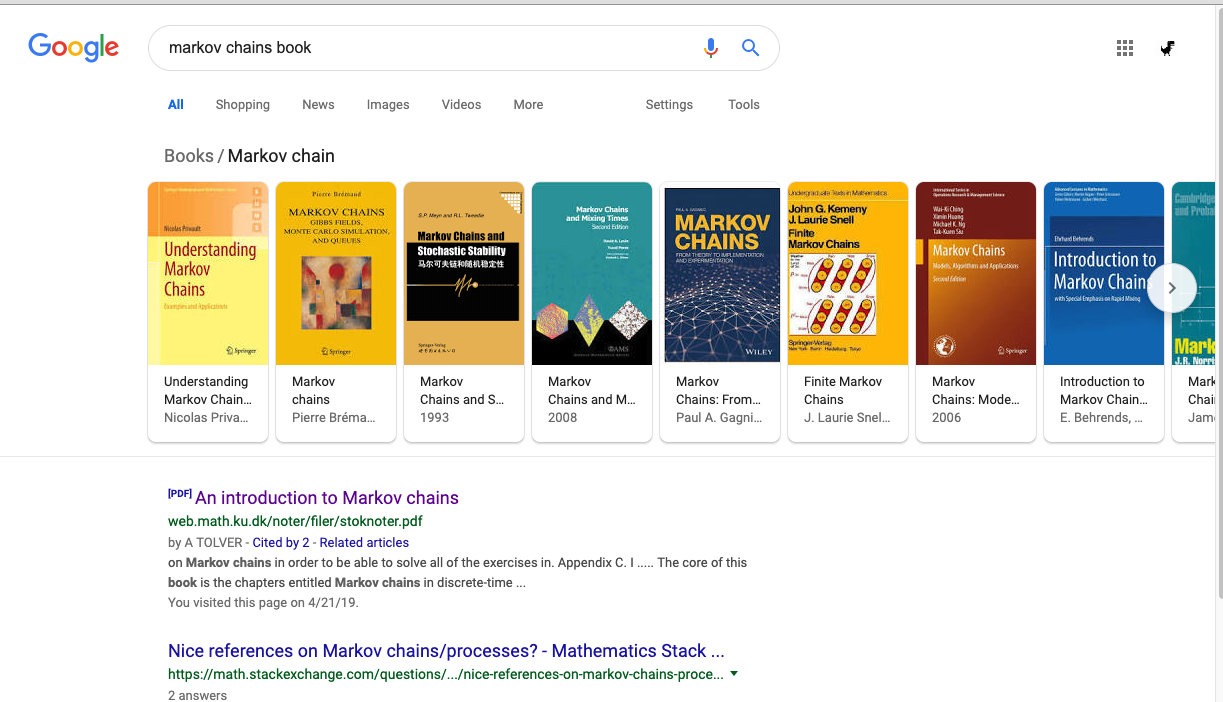Click '2 answers' text under Stack Exchange
The height and width of the screenshot is (702, 1223).
pos(197,695)
